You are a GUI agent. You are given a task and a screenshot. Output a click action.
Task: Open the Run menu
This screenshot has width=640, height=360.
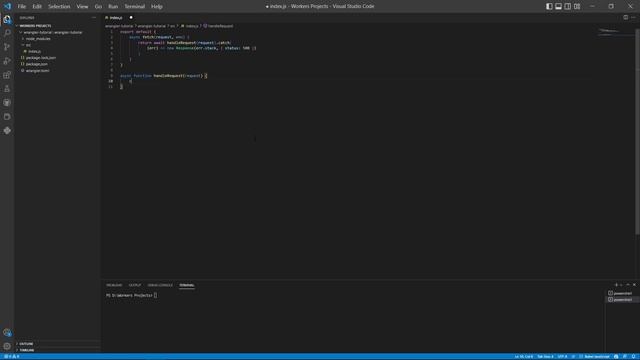113,7
